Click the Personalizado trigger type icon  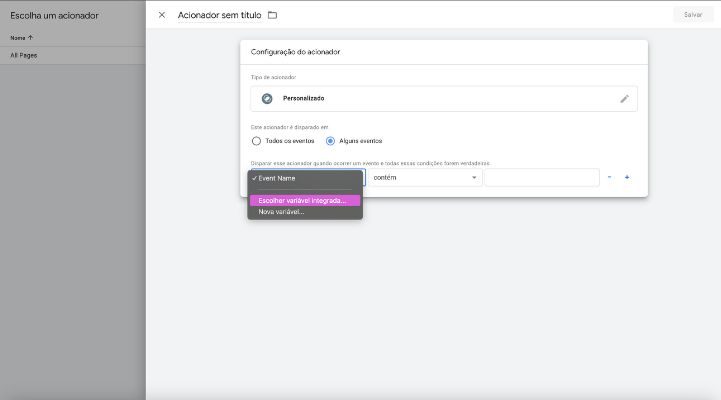click(x=267, y=98)
